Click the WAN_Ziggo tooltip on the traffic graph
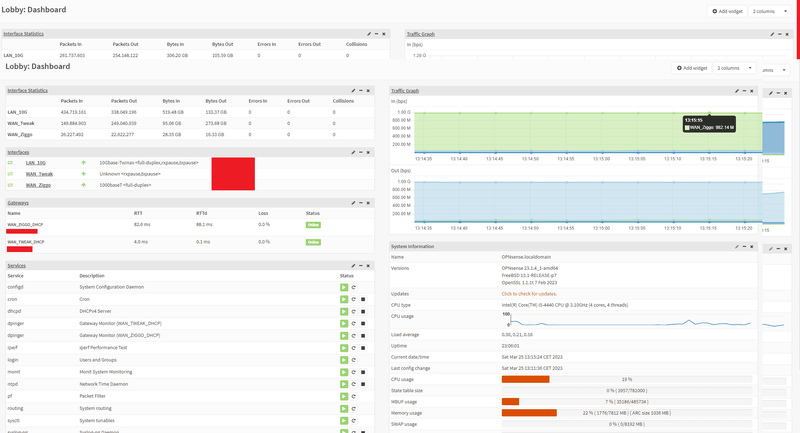 tap(709, 124)
